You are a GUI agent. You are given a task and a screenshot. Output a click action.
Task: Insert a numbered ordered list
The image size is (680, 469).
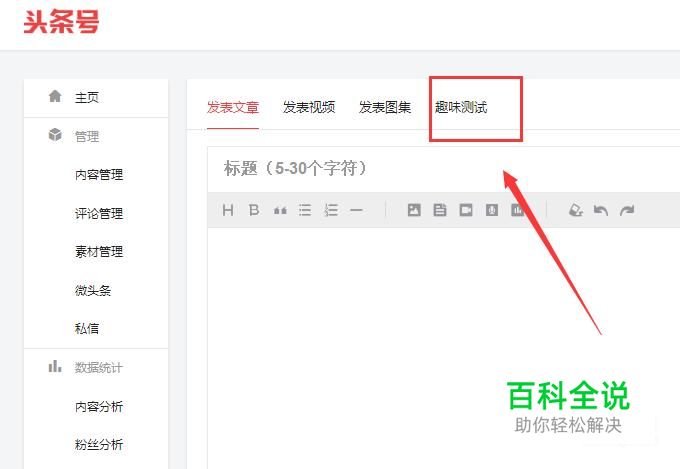point(331,210)
